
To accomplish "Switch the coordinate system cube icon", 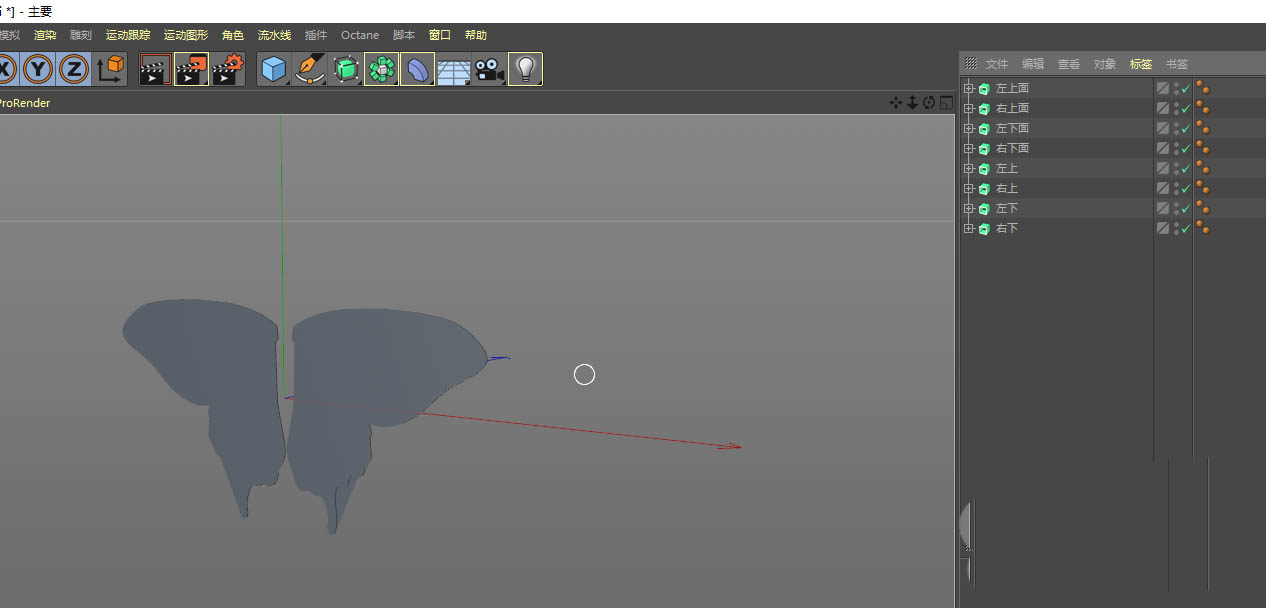I will [x=111, y=69].
